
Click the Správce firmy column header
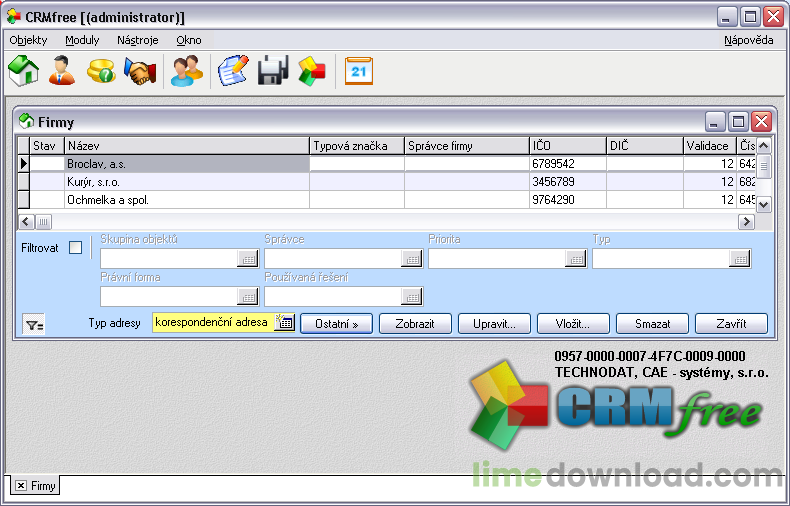click(x=467, y=146)
